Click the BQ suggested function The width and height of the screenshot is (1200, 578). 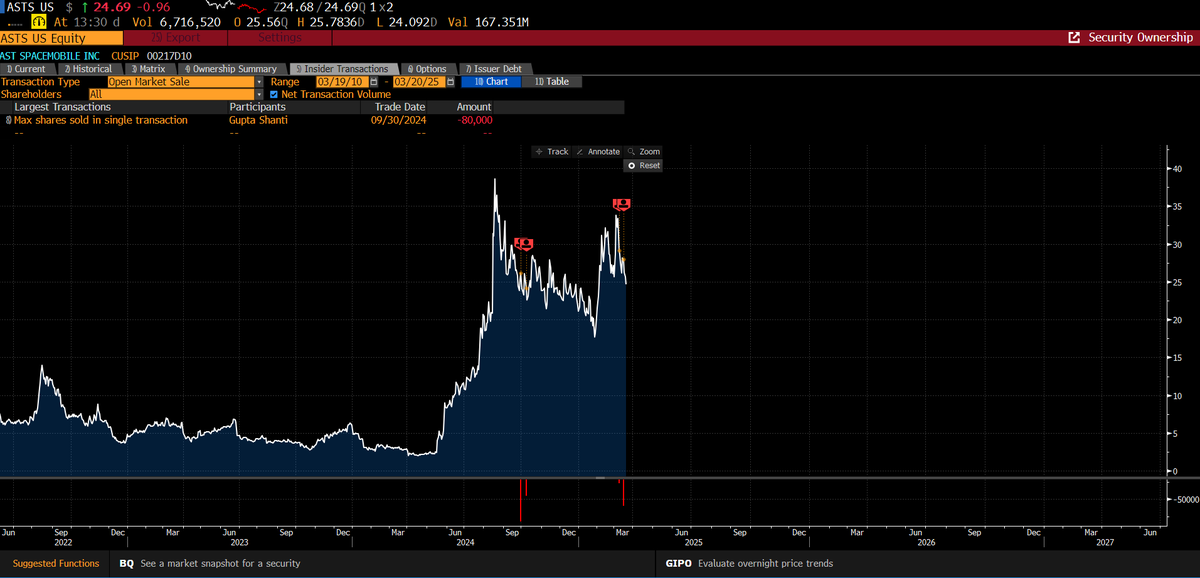[x=127, y=563]
